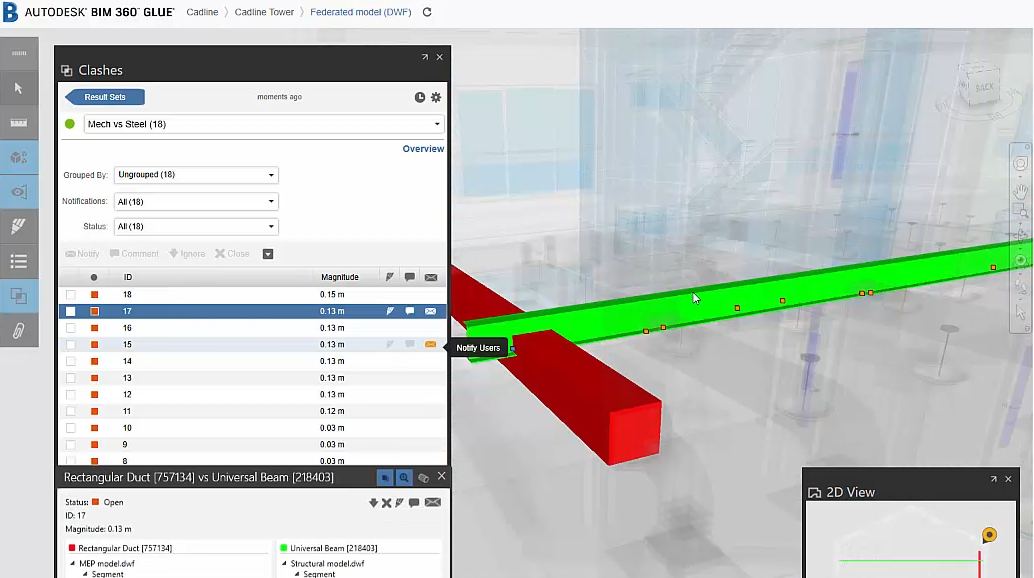Viewport: 1034px width, 578px height.
Task: Open the markup pen tool
Action: [18, 227]
